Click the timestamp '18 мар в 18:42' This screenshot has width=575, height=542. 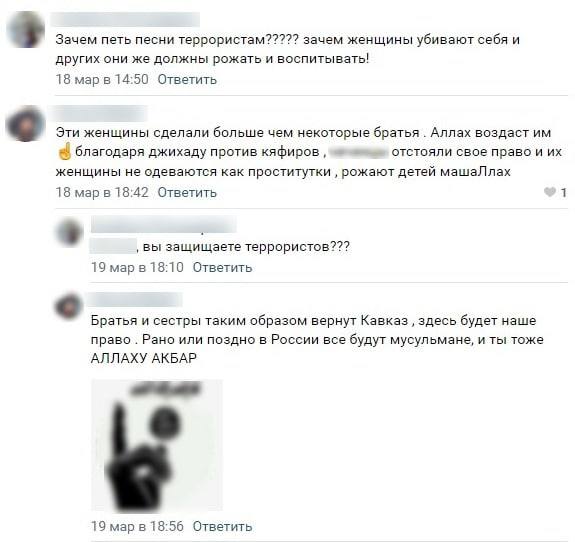pos(102,193)
